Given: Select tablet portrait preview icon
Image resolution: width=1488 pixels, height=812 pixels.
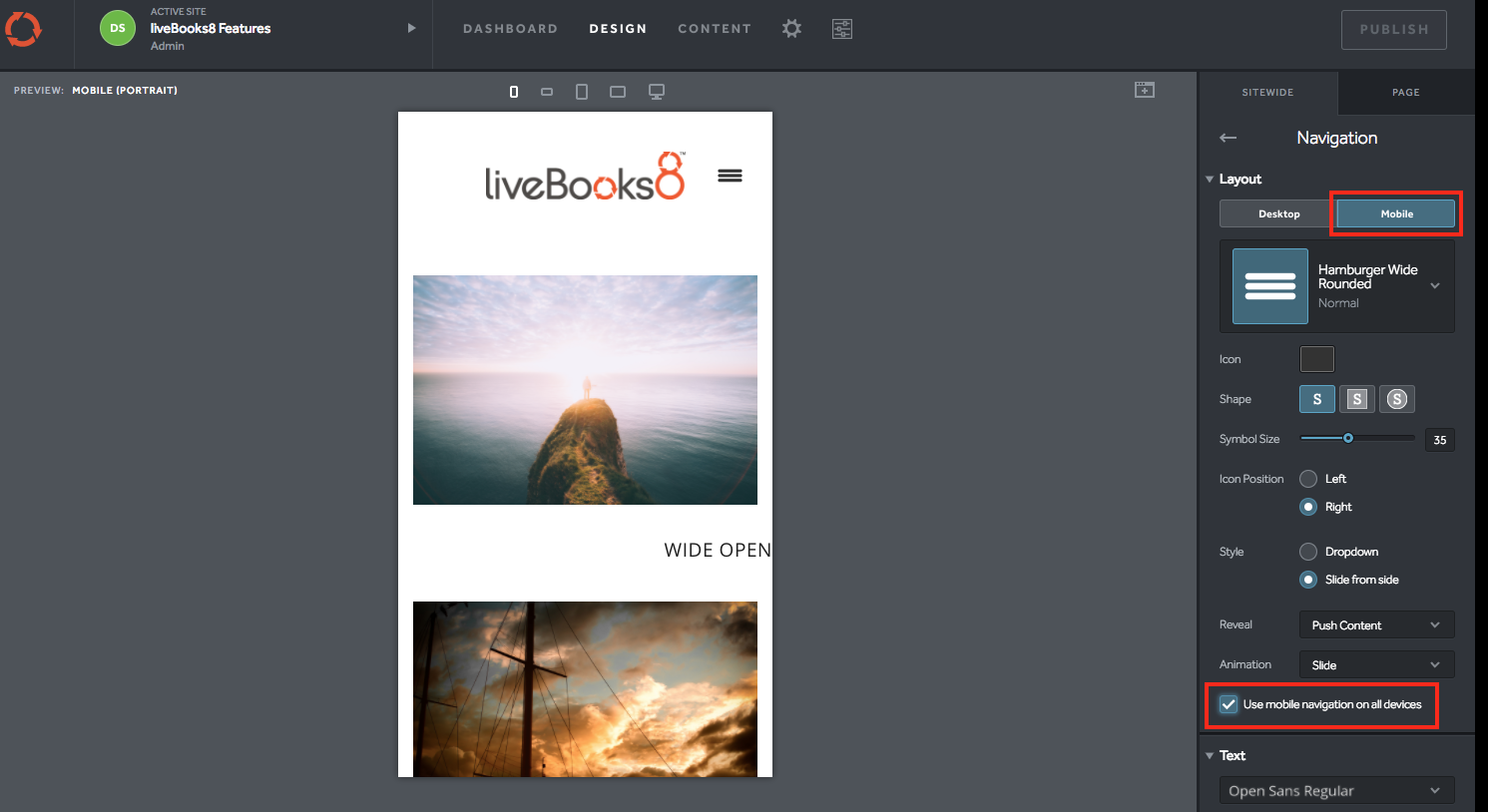Looking at the screenshot, I should (x=582, y=92).
